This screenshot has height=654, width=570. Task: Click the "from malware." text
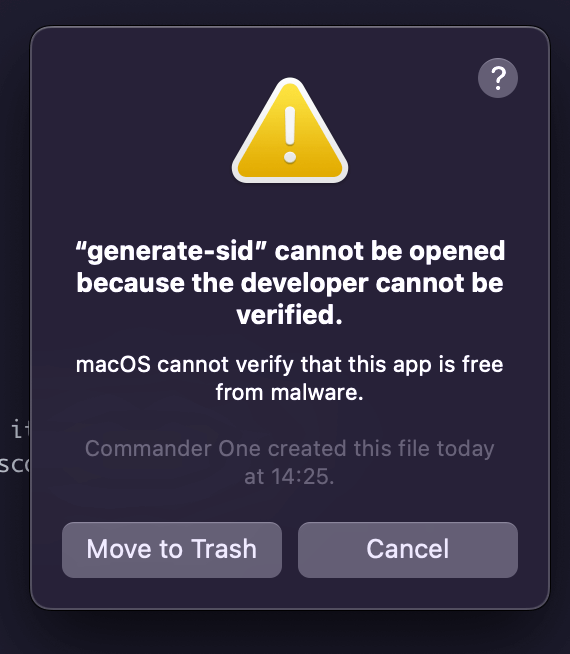click(x=289, y=392)
